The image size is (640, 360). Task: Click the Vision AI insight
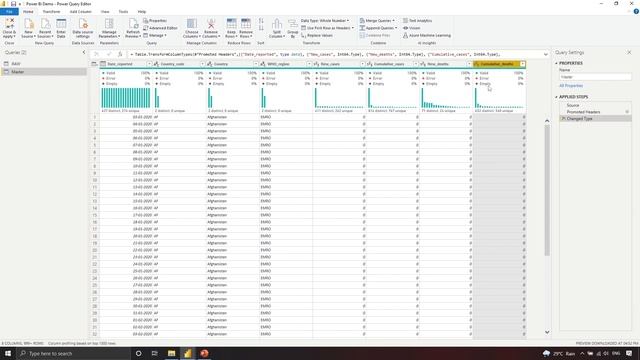click(411, 28)
